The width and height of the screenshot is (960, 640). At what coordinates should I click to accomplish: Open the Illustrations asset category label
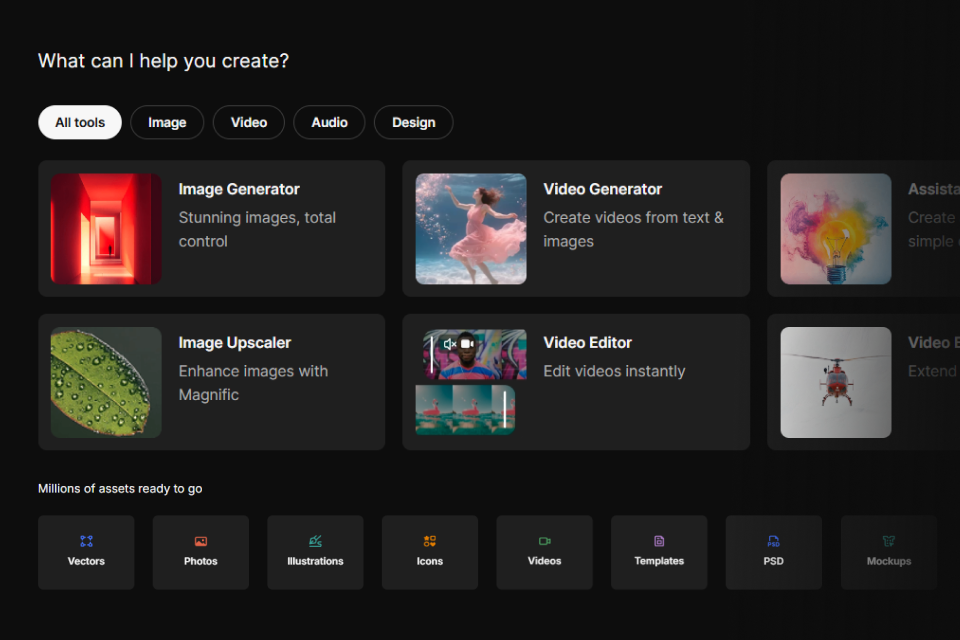pos(315,561)
